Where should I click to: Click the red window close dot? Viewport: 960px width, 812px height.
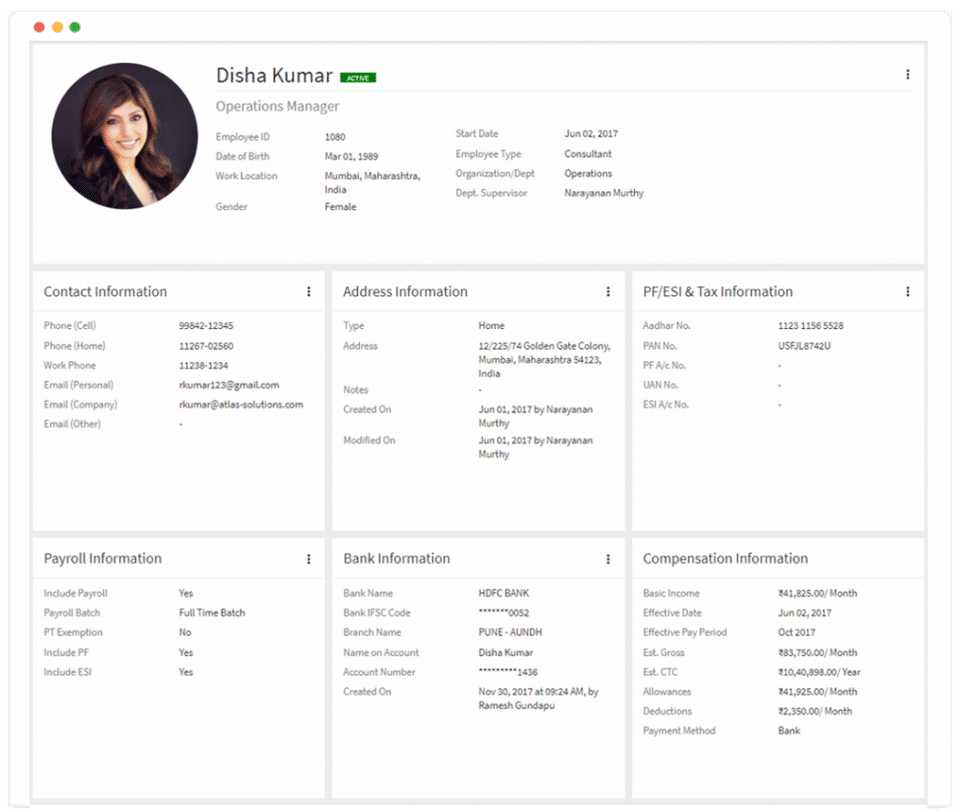pos(39,27)
